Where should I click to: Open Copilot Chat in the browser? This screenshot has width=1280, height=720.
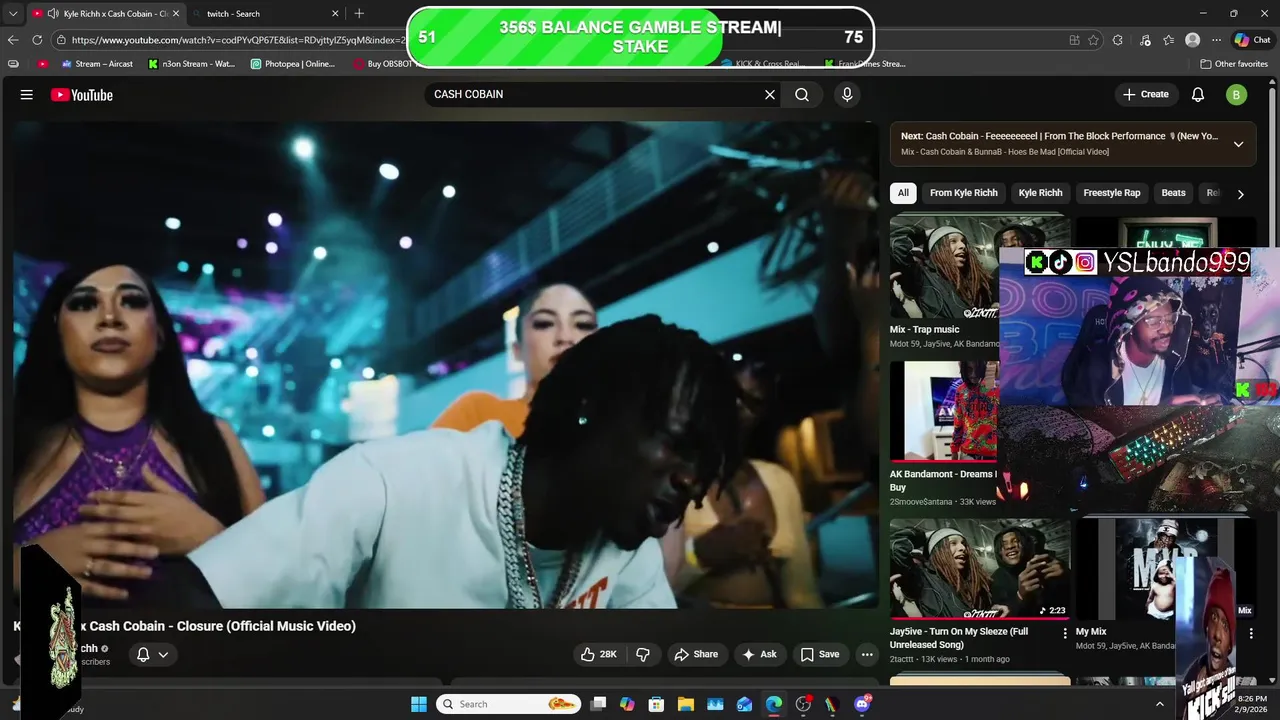coord(1253,40)
